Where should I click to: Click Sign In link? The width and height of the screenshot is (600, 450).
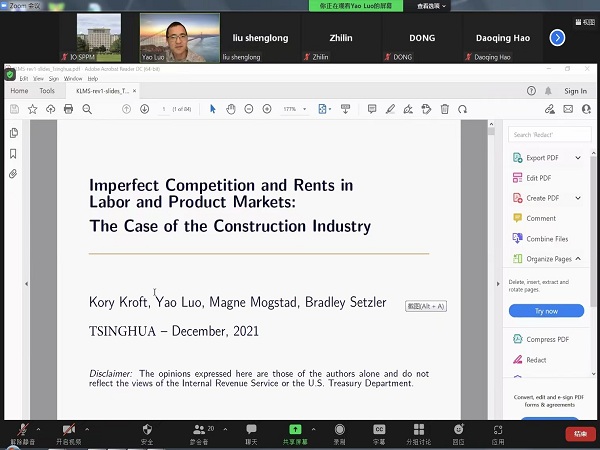pyautogui.click(x=575, y=91)
